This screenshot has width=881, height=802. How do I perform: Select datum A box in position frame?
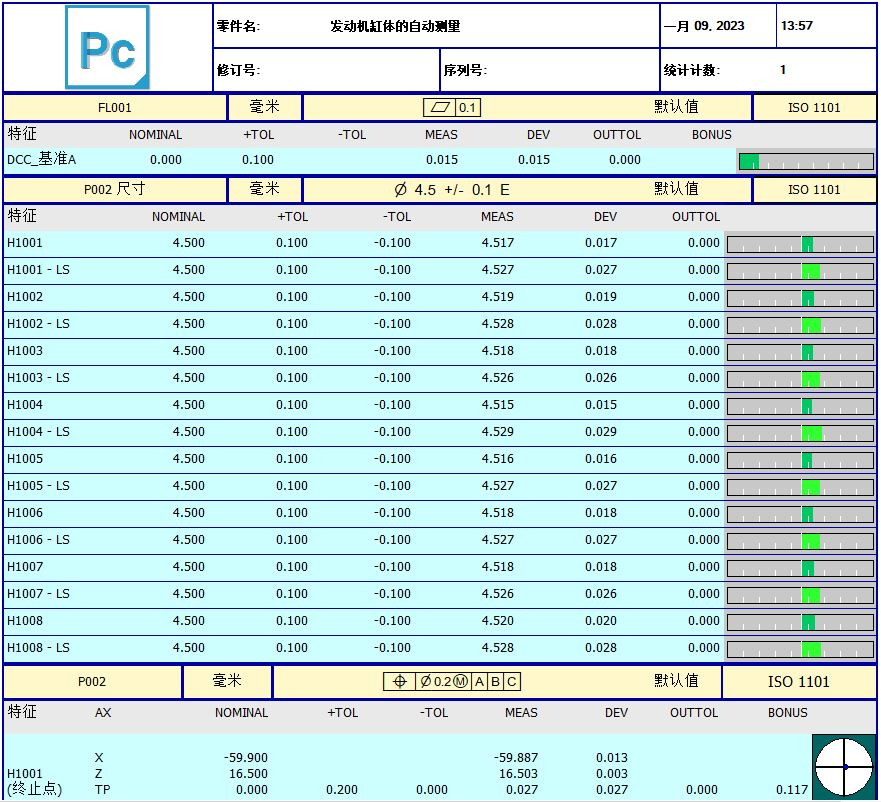point(479,682)
